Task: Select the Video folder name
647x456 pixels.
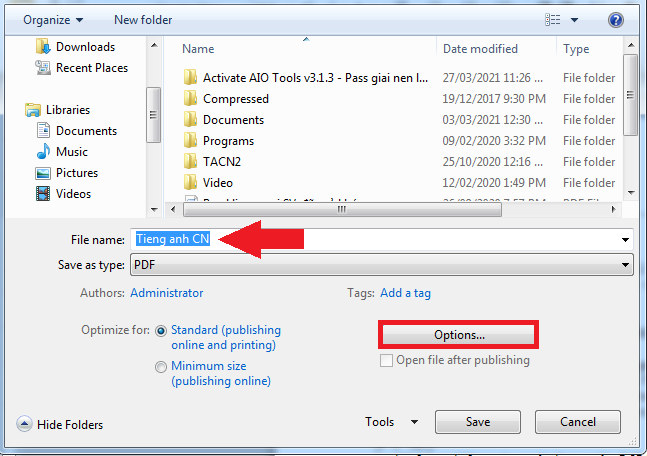Action: click(218, 183)
